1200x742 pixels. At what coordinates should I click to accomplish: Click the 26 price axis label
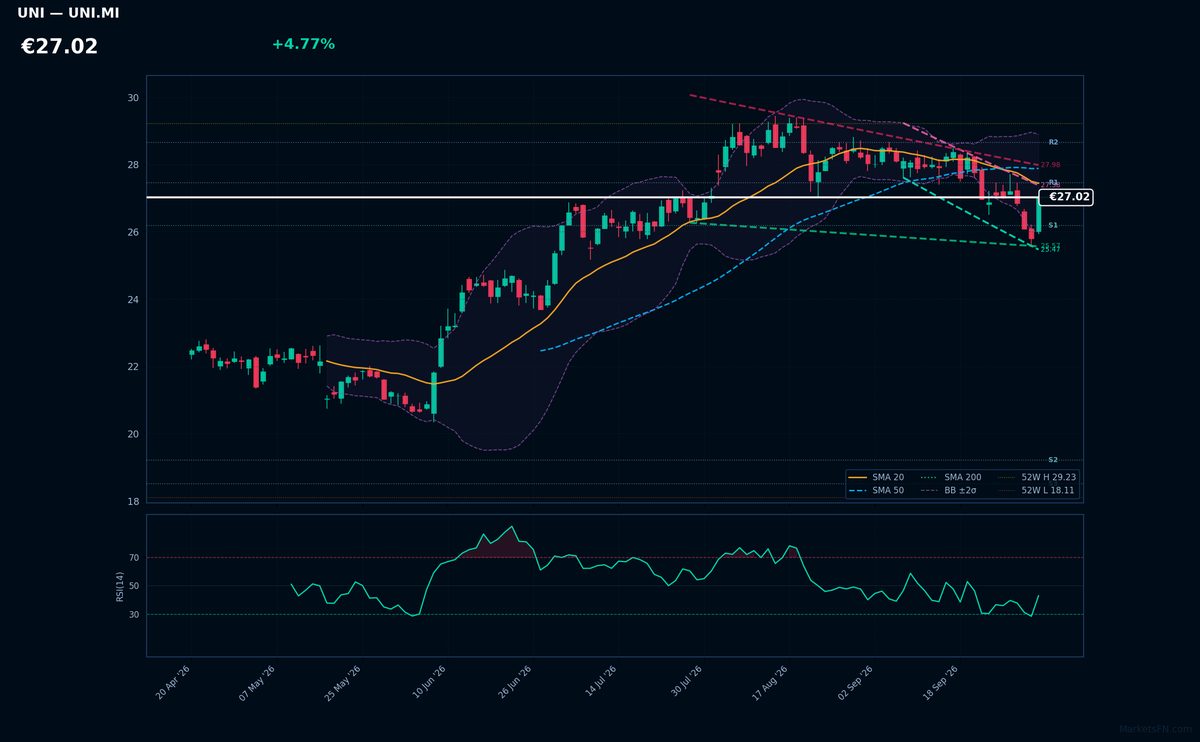click(x=133, y=232)
